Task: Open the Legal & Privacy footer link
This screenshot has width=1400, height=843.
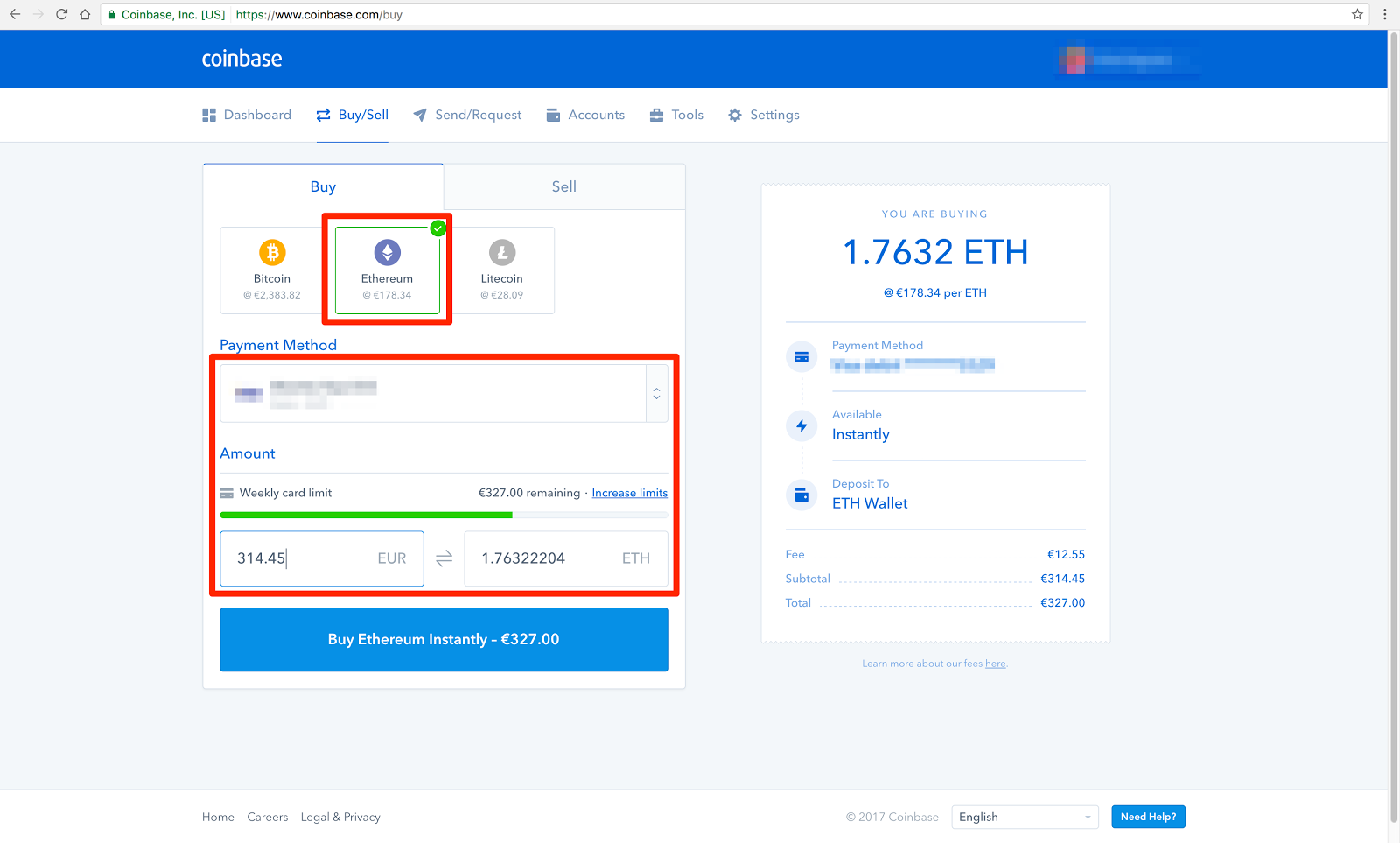Action: point(340,817)
